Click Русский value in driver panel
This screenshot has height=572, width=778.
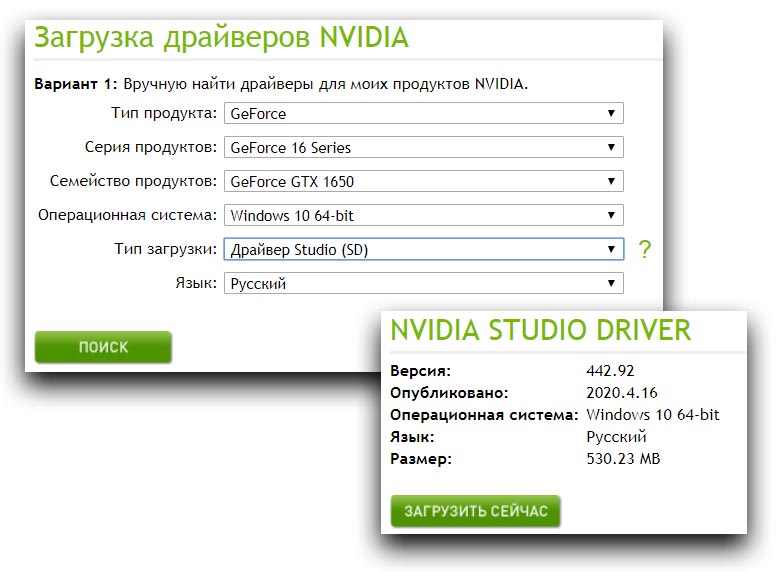(616, 437)
